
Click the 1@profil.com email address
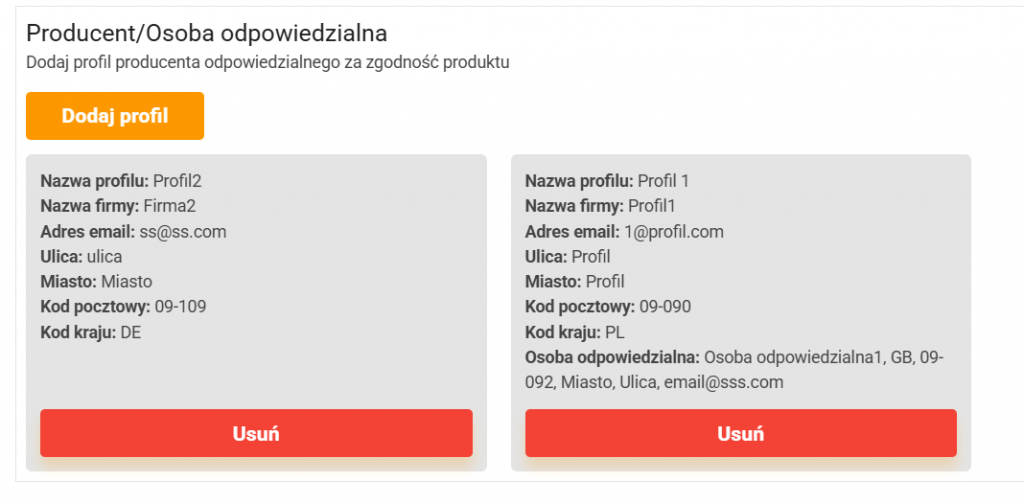click(x=674, y=232)
